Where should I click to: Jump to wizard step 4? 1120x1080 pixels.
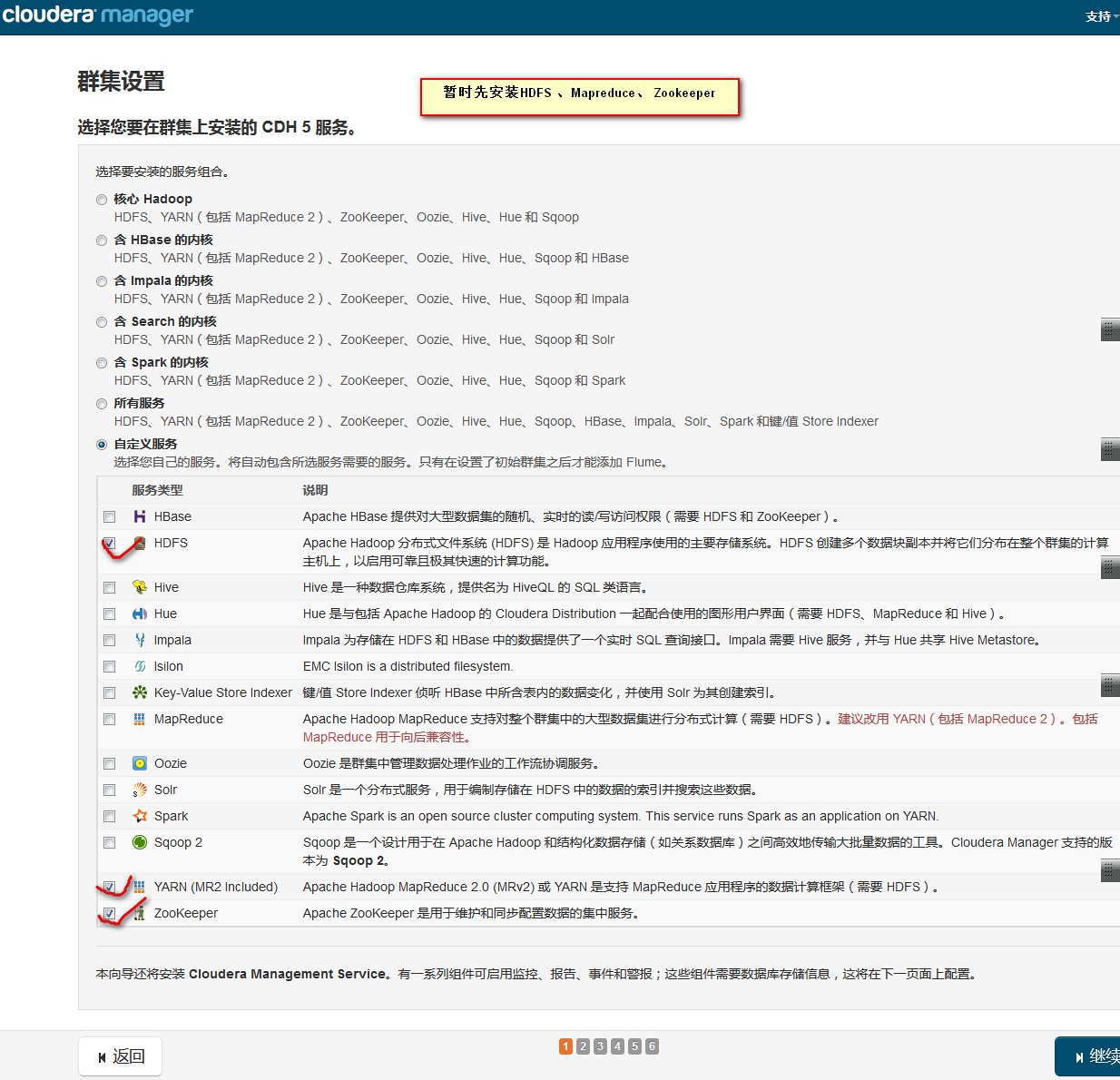pyautogui.click(x=617, y=1046)
